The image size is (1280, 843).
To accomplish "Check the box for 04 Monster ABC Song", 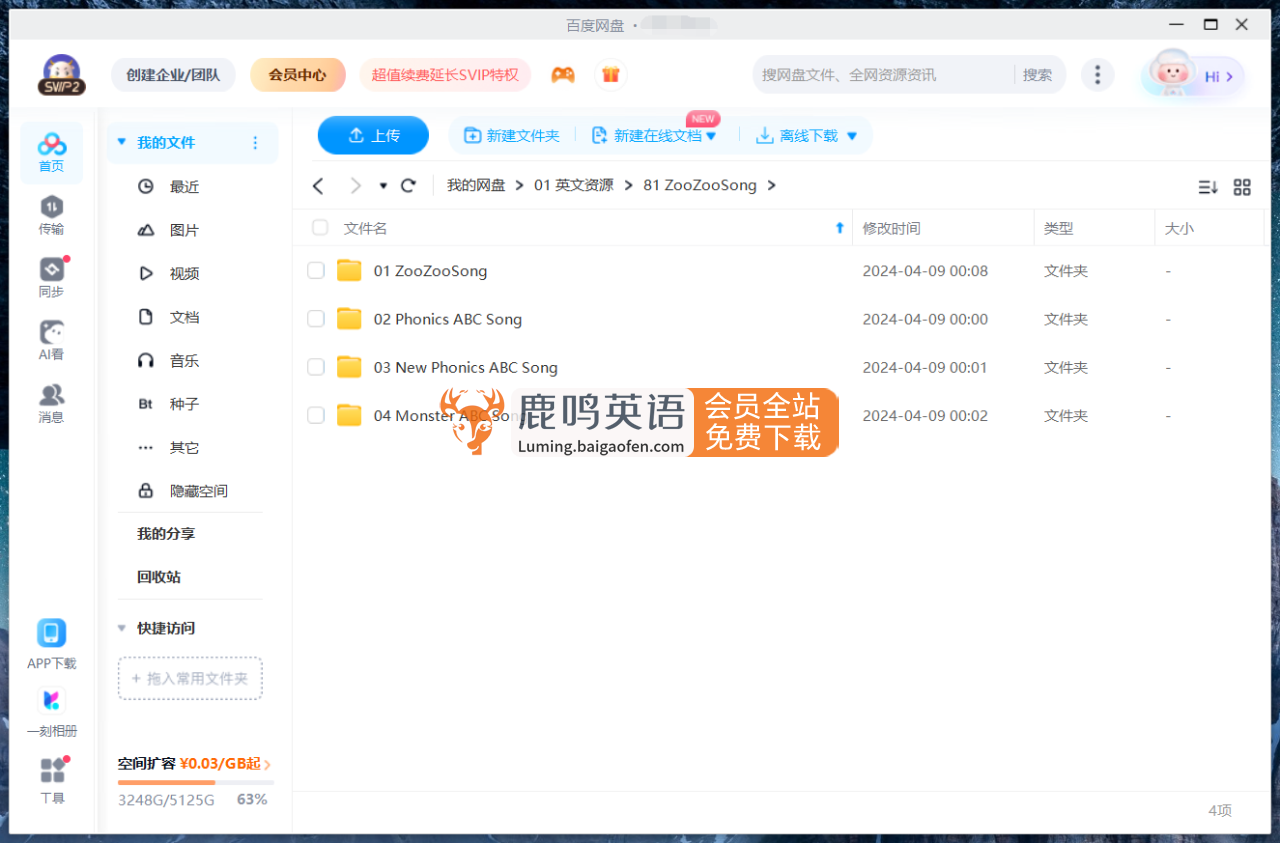I will click(x=316, y=415).
